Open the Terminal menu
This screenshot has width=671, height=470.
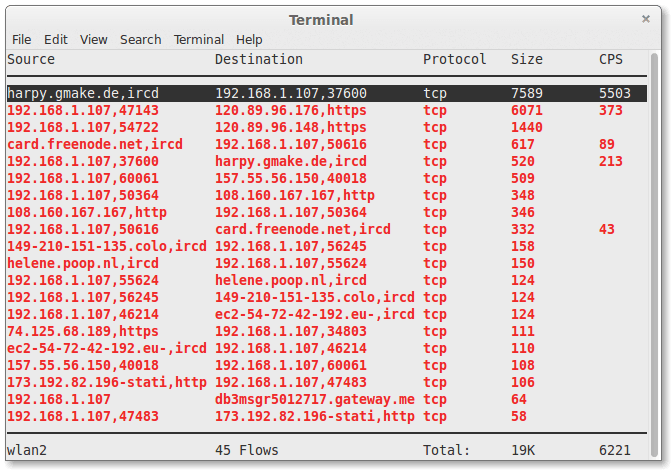tap(198, 40)
